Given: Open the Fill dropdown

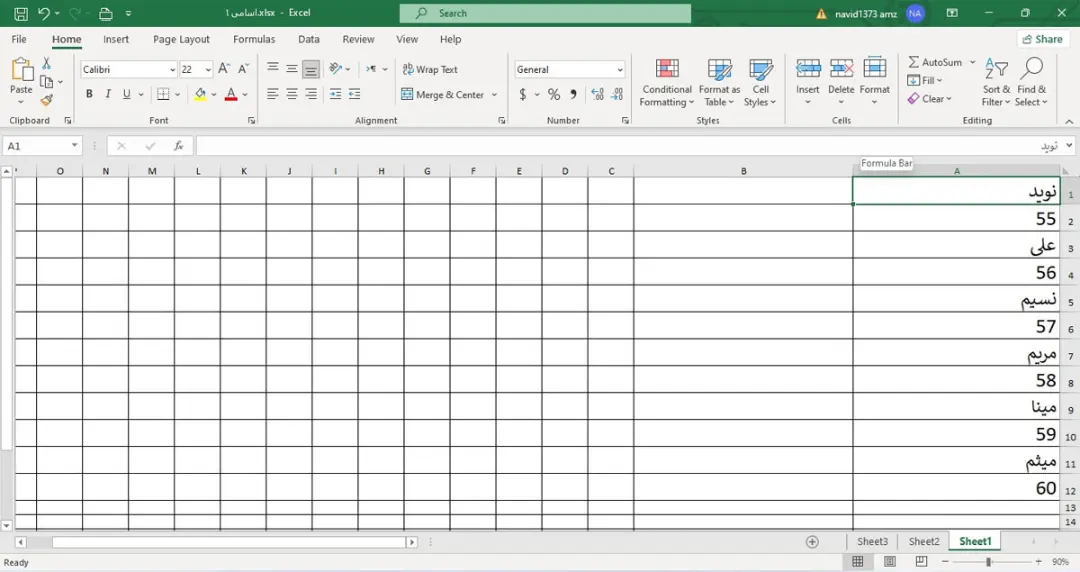Looking at the screenshot, I should click(925, 81).
